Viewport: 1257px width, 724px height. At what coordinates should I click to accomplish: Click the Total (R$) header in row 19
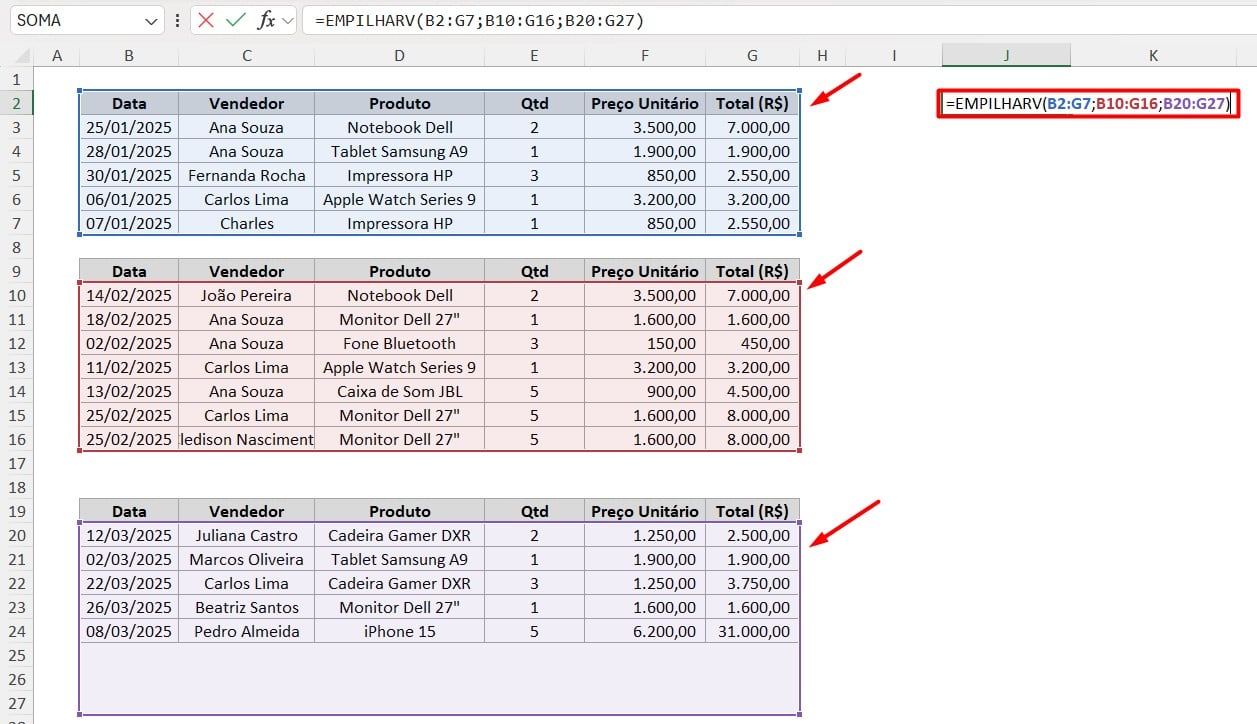point(752,511)
